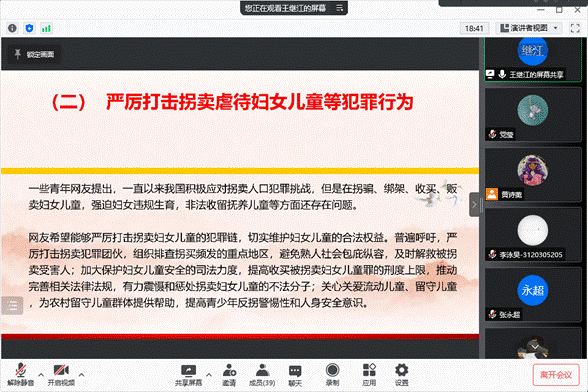This screenshot has width=588, height=392.
Task: Click the muted mic icon beside 张永超
Action: coord(492,314)
